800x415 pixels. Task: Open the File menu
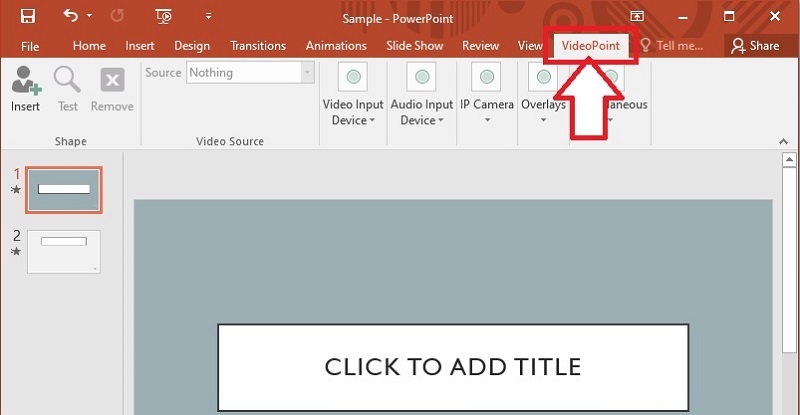coord(30,46)
